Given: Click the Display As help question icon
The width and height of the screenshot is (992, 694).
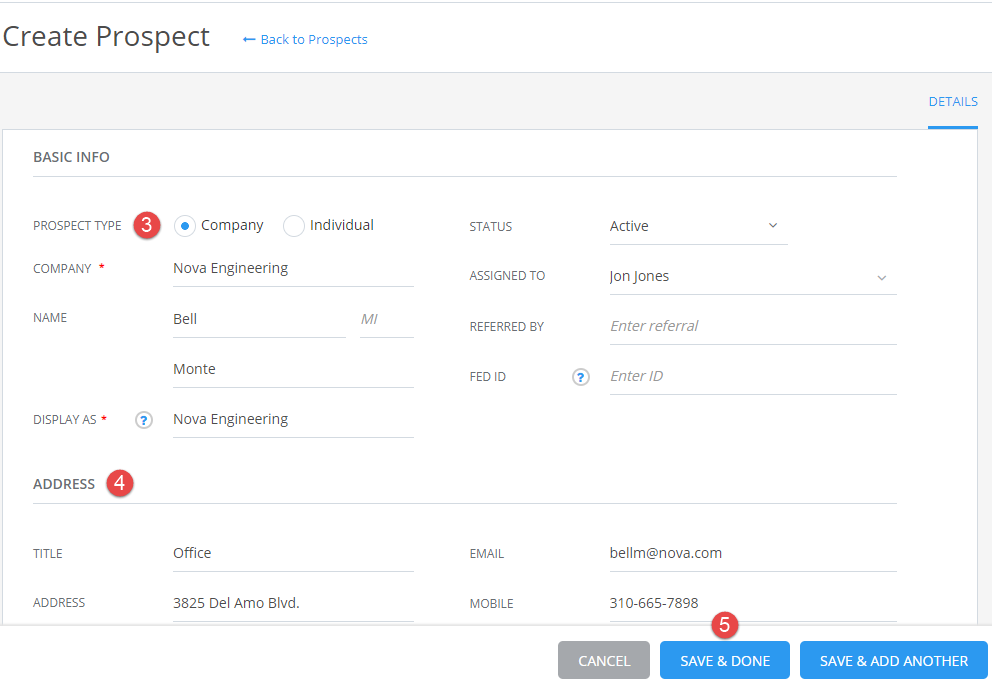Looking at the screenshot, I should [144, 420].
